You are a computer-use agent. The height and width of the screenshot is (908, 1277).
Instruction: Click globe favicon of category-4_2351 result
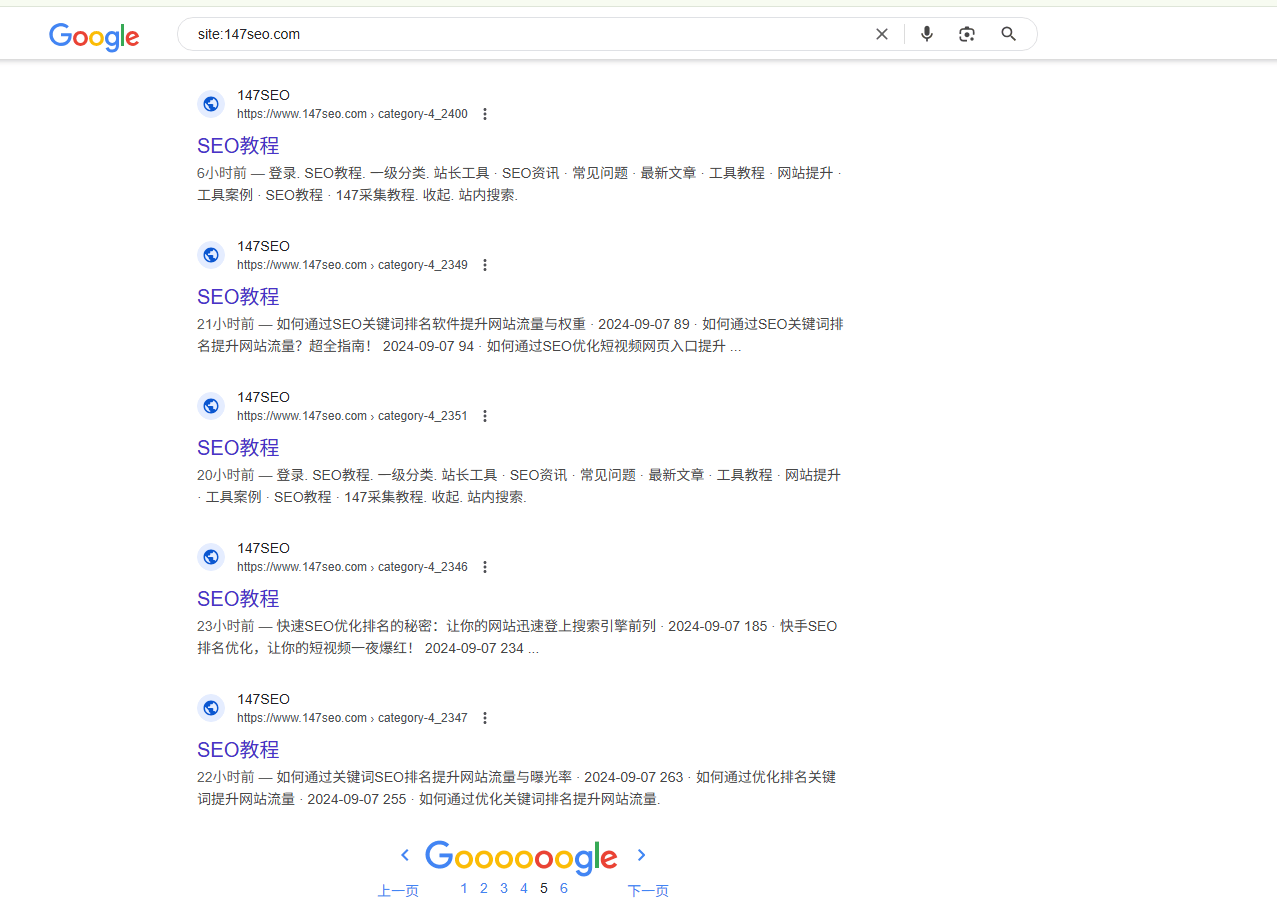pos(211,406)
